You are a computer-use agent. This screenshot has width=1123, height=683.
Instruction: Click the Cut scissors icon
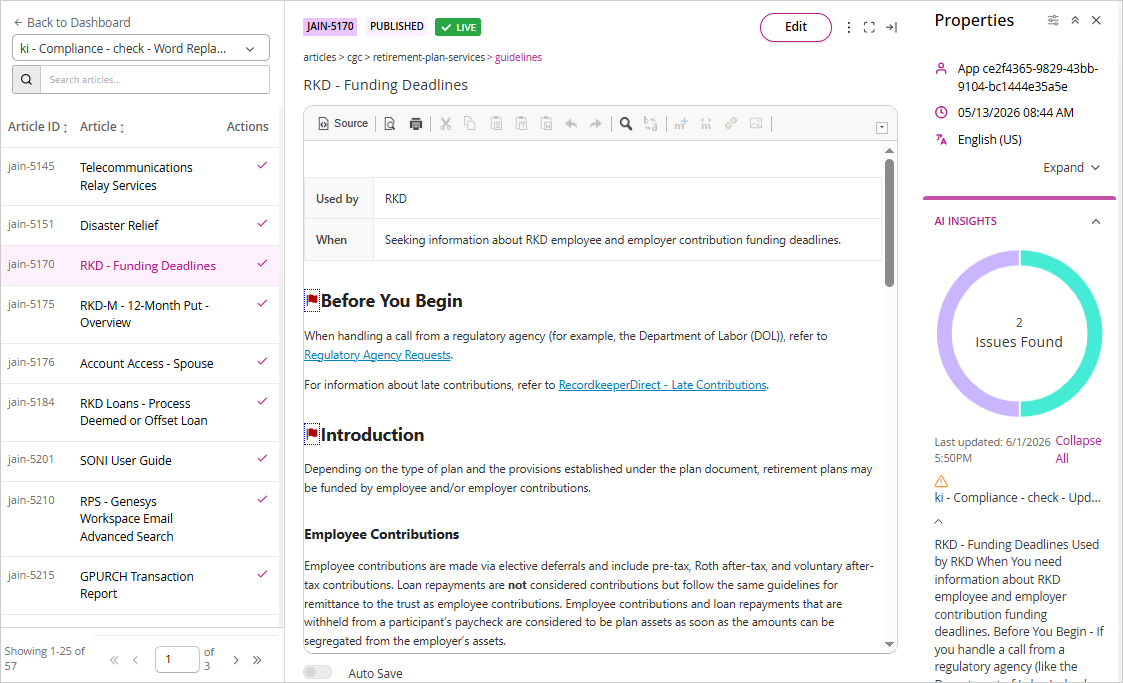(x=445, y=124)
